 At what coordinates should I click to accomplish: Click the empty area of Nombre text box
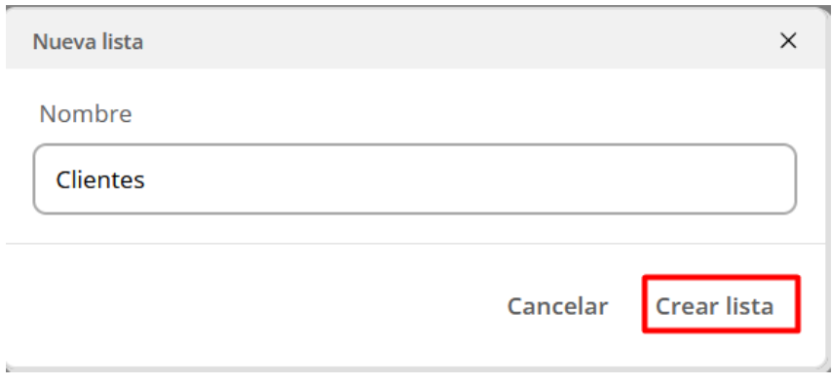click(x=471, y=179)
